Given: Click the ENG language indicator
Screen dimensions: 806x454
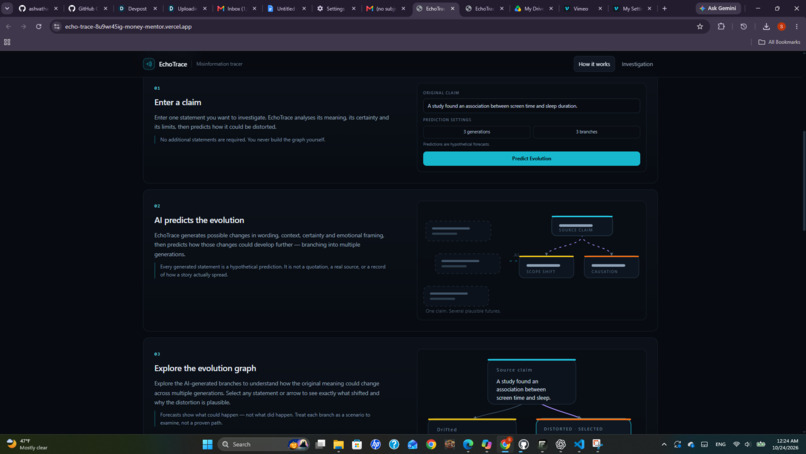Looking at the screenshot, I should (x=720, y=444).
